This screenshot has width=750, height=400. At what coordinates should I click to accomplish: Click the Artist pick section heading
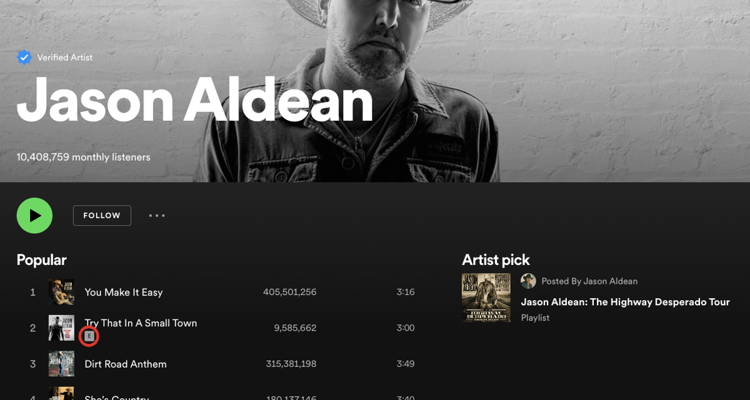(x=496, y=260)
